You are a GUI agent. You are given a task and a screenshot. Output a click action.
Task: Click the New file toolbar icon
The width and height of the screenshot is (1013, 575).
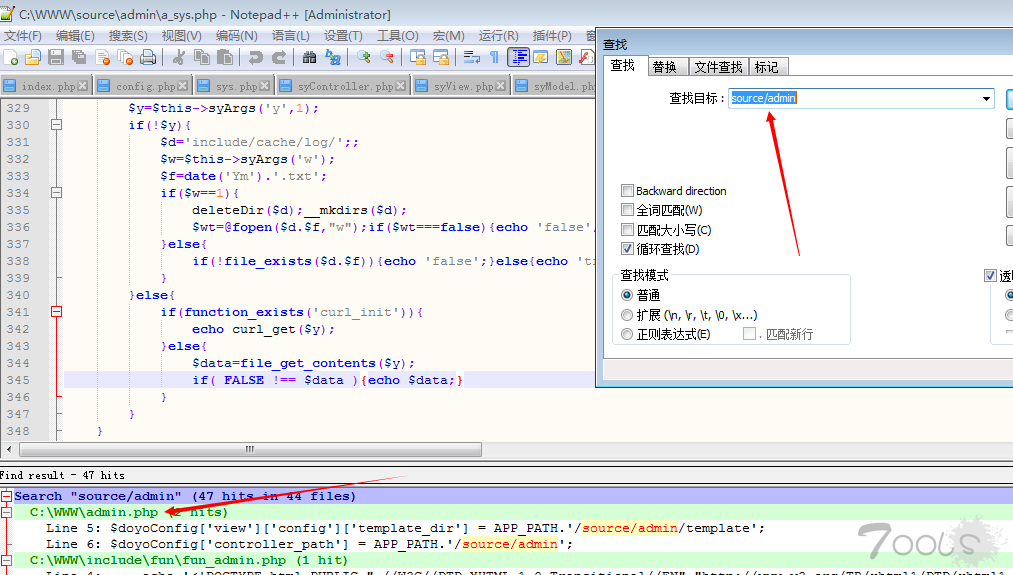(x=11, y=58)
